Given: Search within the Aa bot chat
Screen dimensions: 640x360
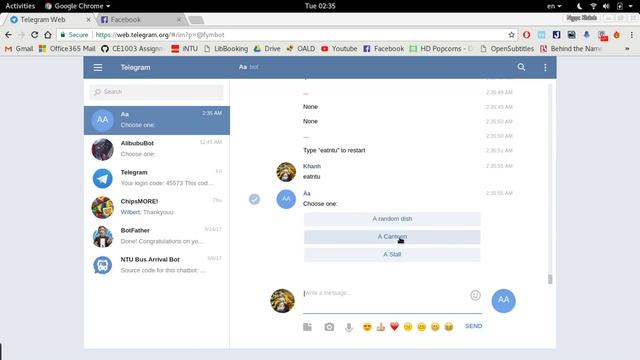Looking at the screenshot, I should coord(521,67).
